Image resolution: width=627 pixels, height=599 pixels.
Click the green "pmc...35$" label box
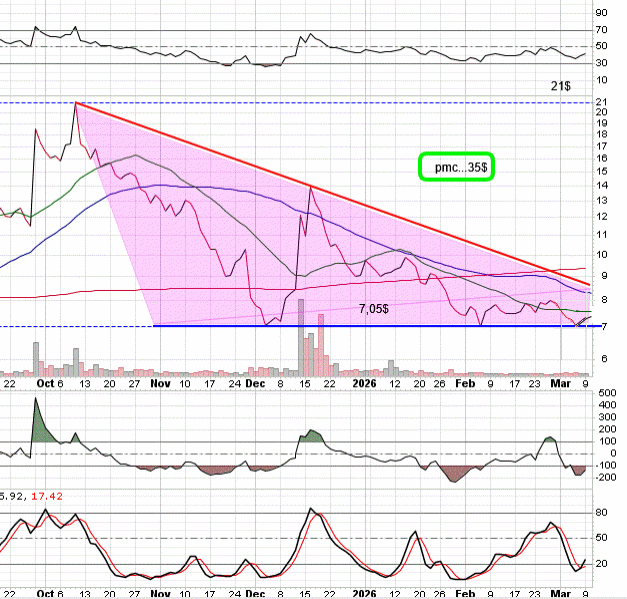(457, 167)
